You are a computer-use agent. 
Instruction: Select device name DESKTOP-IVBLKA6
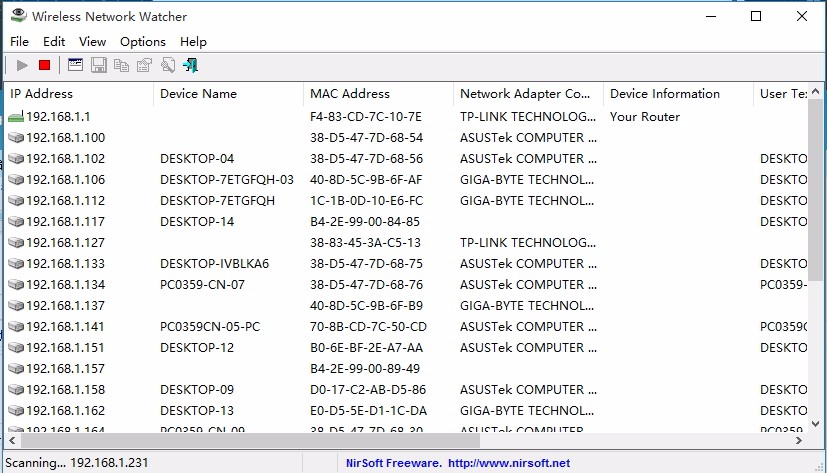point(214,264)
